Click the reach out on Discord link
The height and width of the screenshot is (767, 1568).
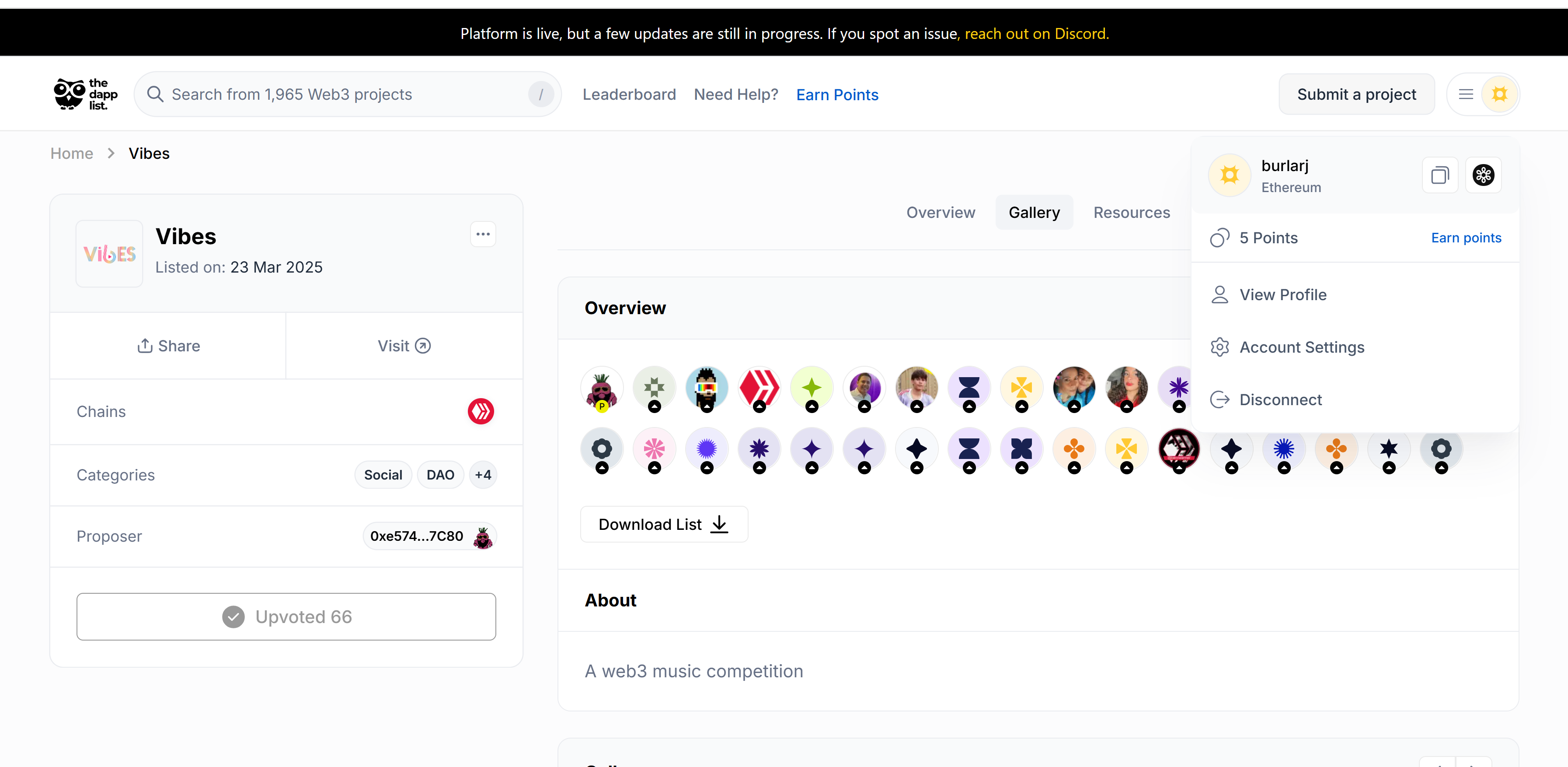pyautogui.click(x=1037, y=34)
